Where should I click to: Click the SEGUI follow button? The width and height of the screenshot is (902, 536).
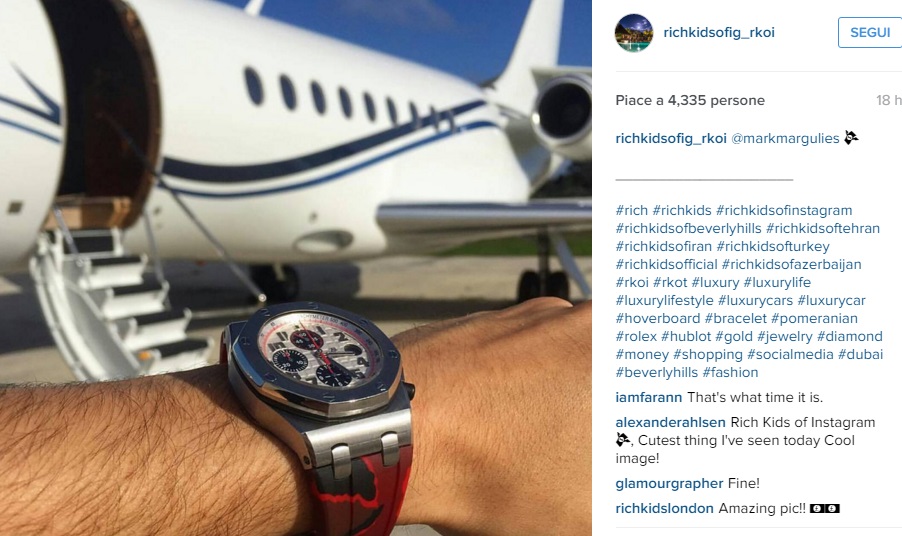pyautogui.click(x=870, y=32)
